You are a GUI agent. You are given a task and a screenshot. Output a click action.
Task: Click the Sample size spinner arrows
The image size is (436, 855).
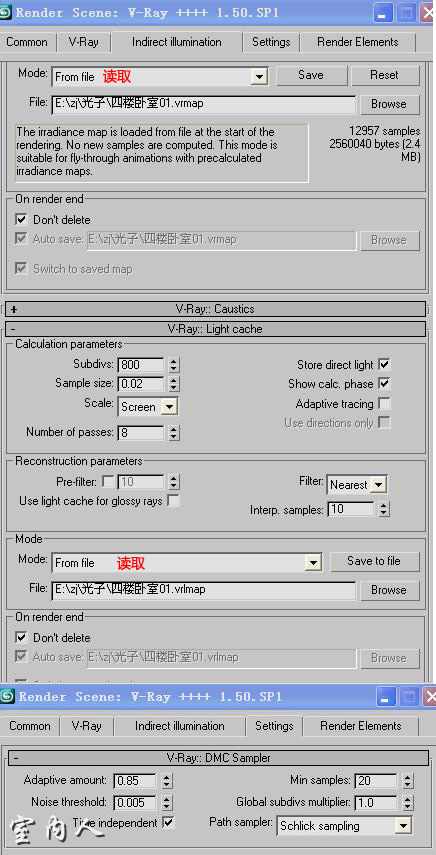(173, 384)
